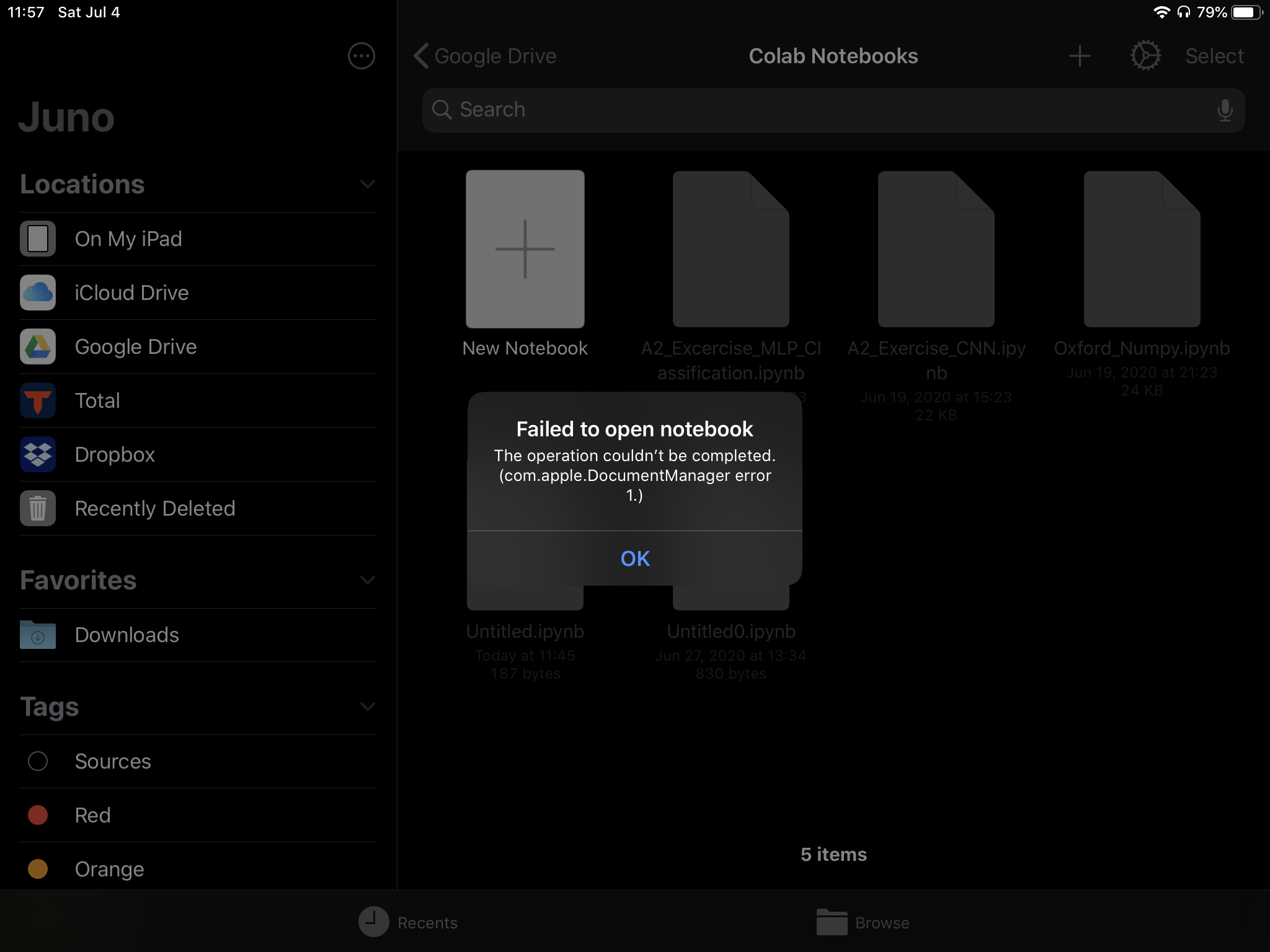Navigate back to Google Drive
Screen dimensions: 1270x952
point(486,56)
